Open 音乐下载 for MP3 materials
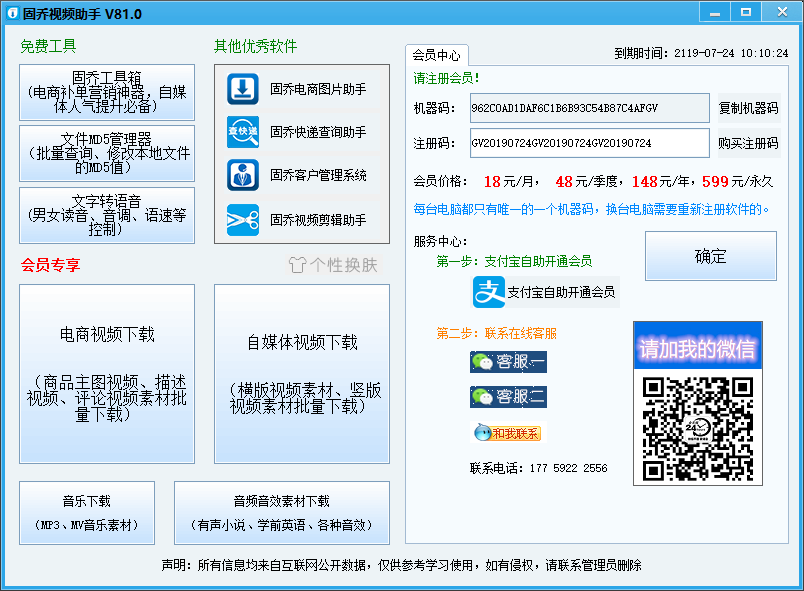This screenshot has width=804, height=591. [x=85, y=510]
